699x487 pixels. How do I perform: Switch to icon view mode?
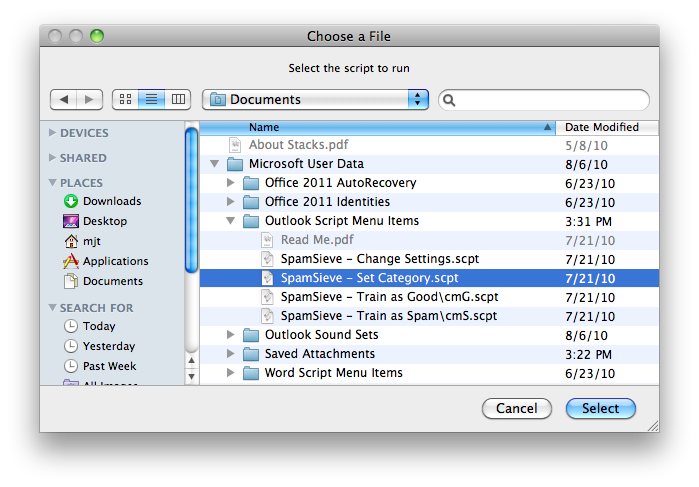(x=125, y=99)
